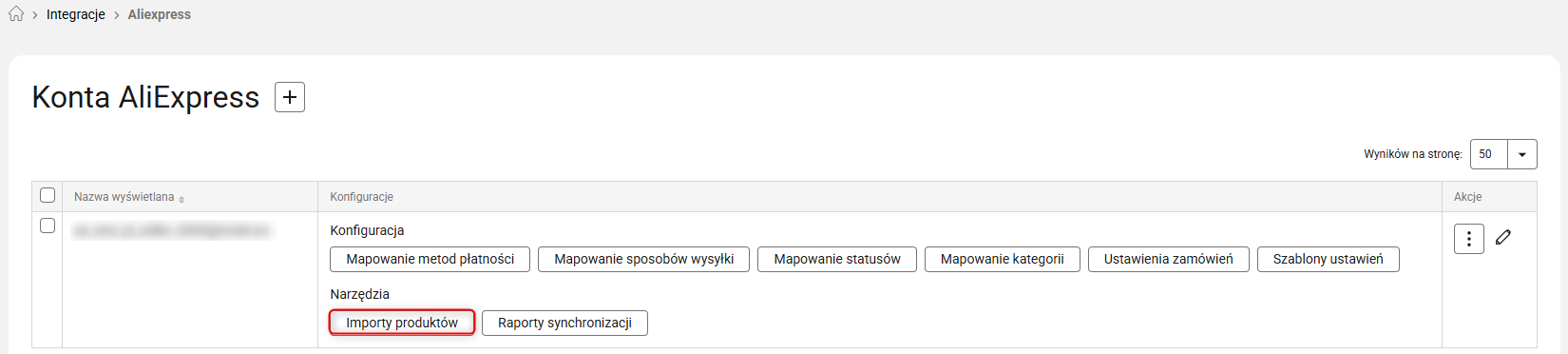Open Szablony ustawień
Image resolution: width=1568 pixels, height=354 pixels.
coord(1329,259)
